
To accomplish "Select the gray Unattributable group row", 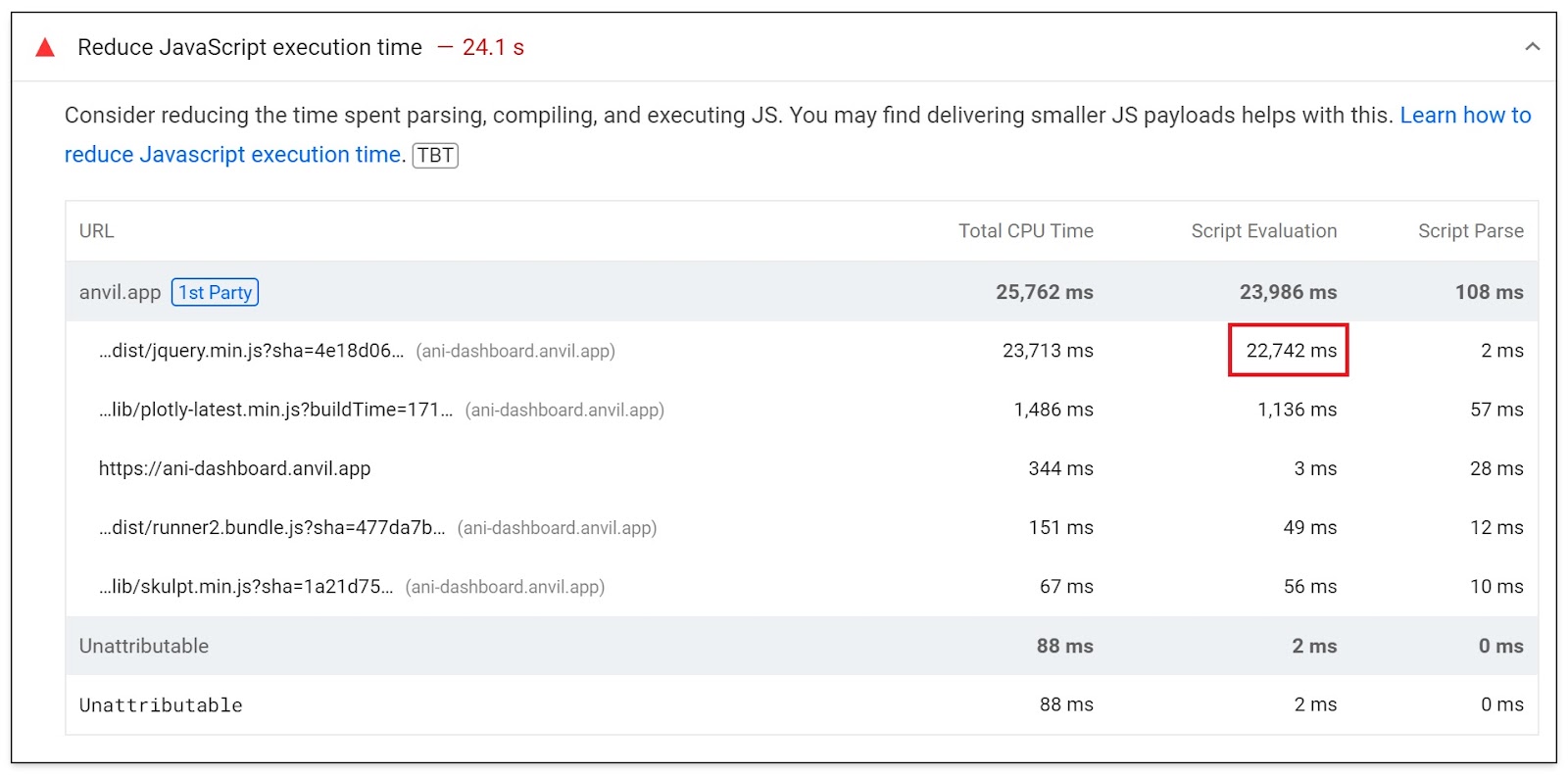I will click(x=802, y=646).
